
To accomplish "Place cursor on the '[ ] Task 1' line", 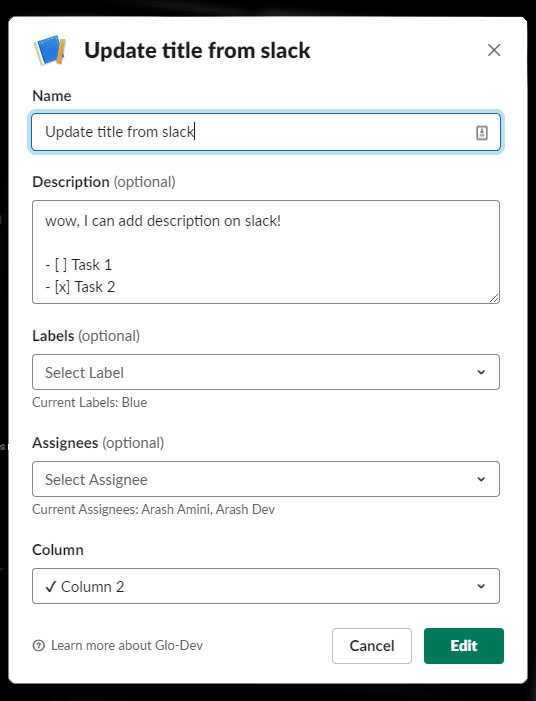I will point(79,265).
